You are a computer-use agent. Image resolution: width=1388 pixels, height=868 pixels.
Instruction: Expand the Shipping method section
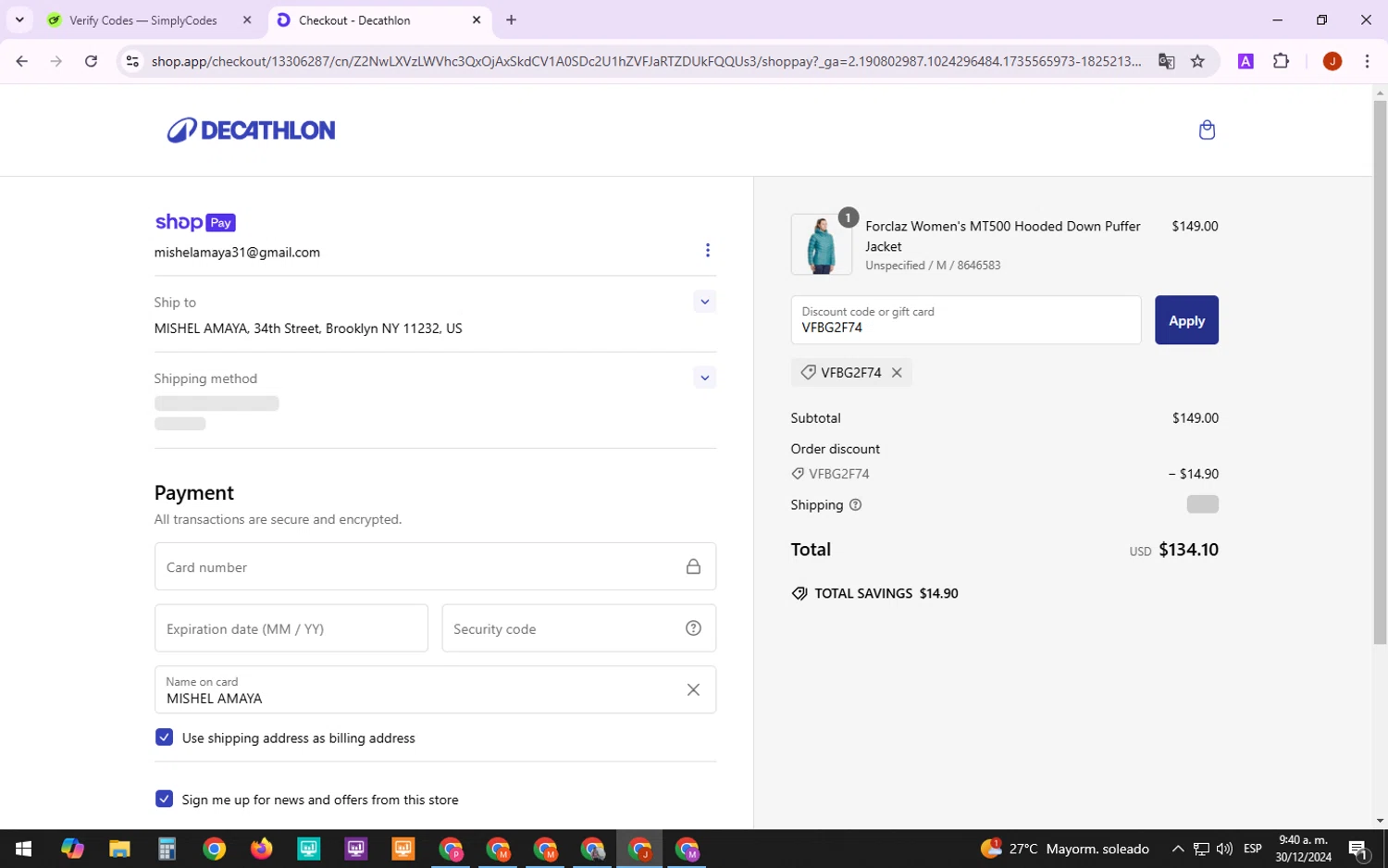click(x=705, y=378)
